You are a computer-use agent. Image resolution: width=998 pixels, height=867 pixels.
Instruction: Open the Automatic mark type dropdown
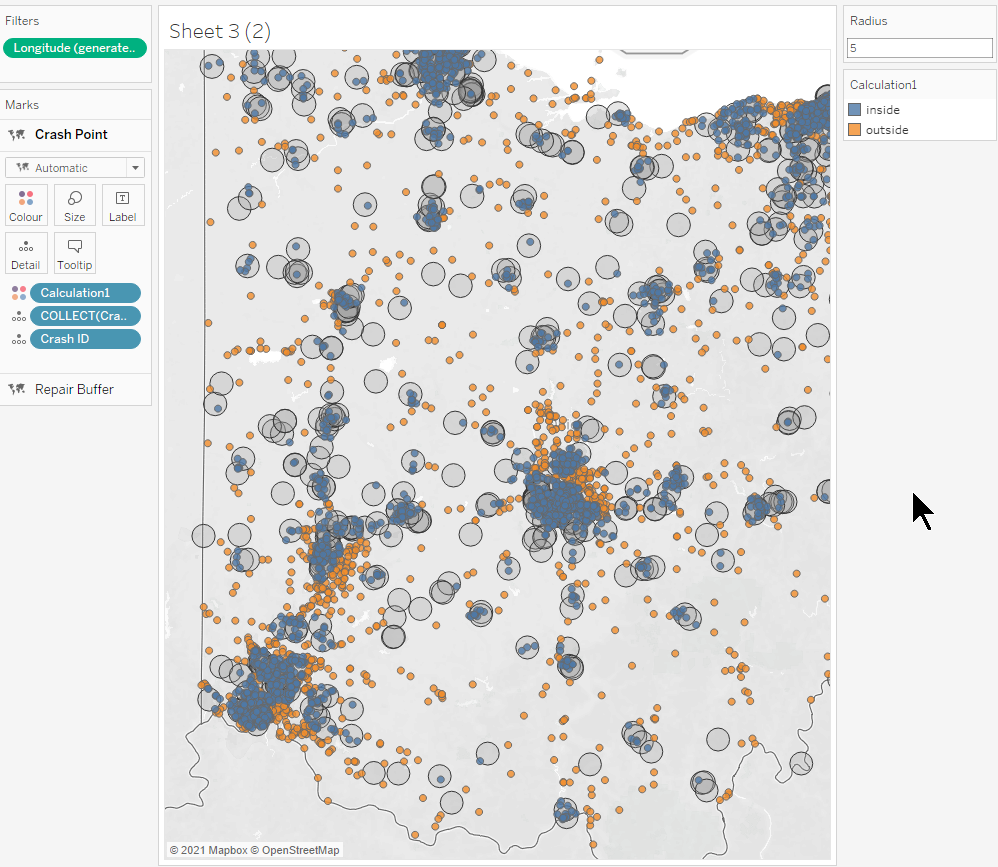click(74, 168)
